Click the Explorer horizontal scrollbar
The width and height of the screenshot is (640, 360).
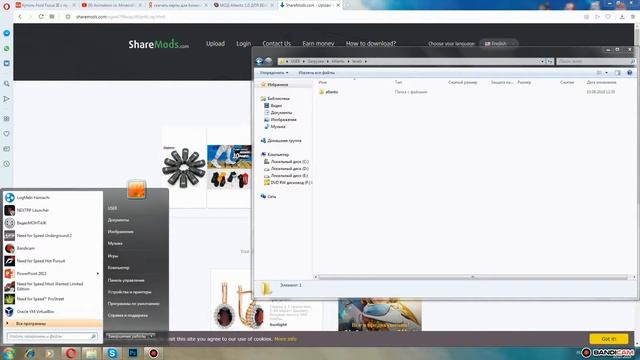(x=473, y=277)
